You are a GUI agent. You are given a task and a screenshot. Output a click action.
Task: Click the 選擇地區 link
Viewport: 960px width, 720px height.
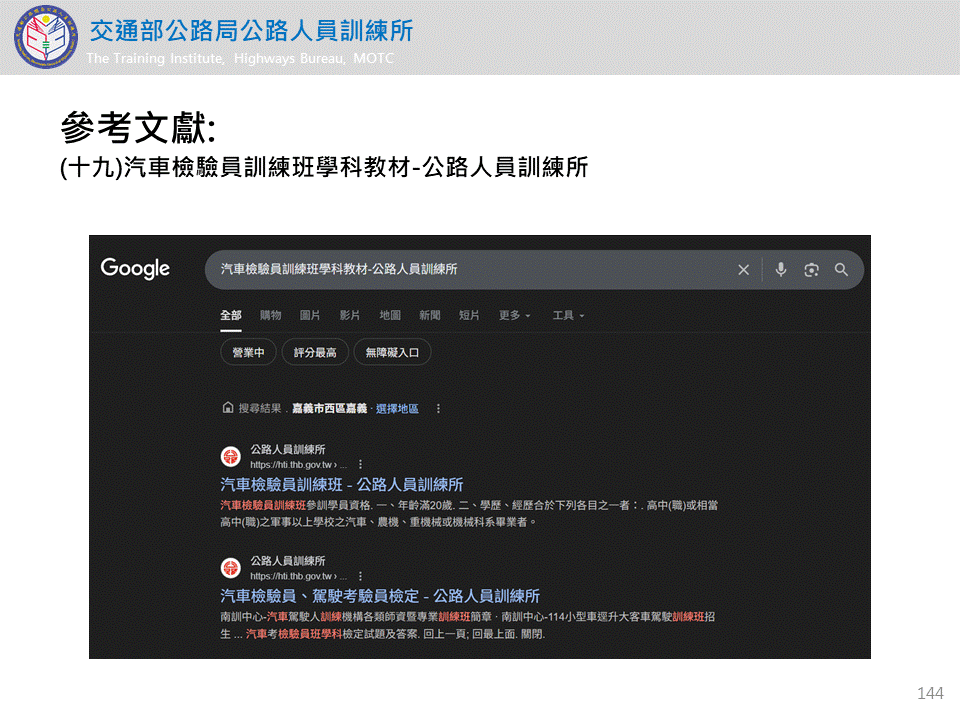[397, 409]
